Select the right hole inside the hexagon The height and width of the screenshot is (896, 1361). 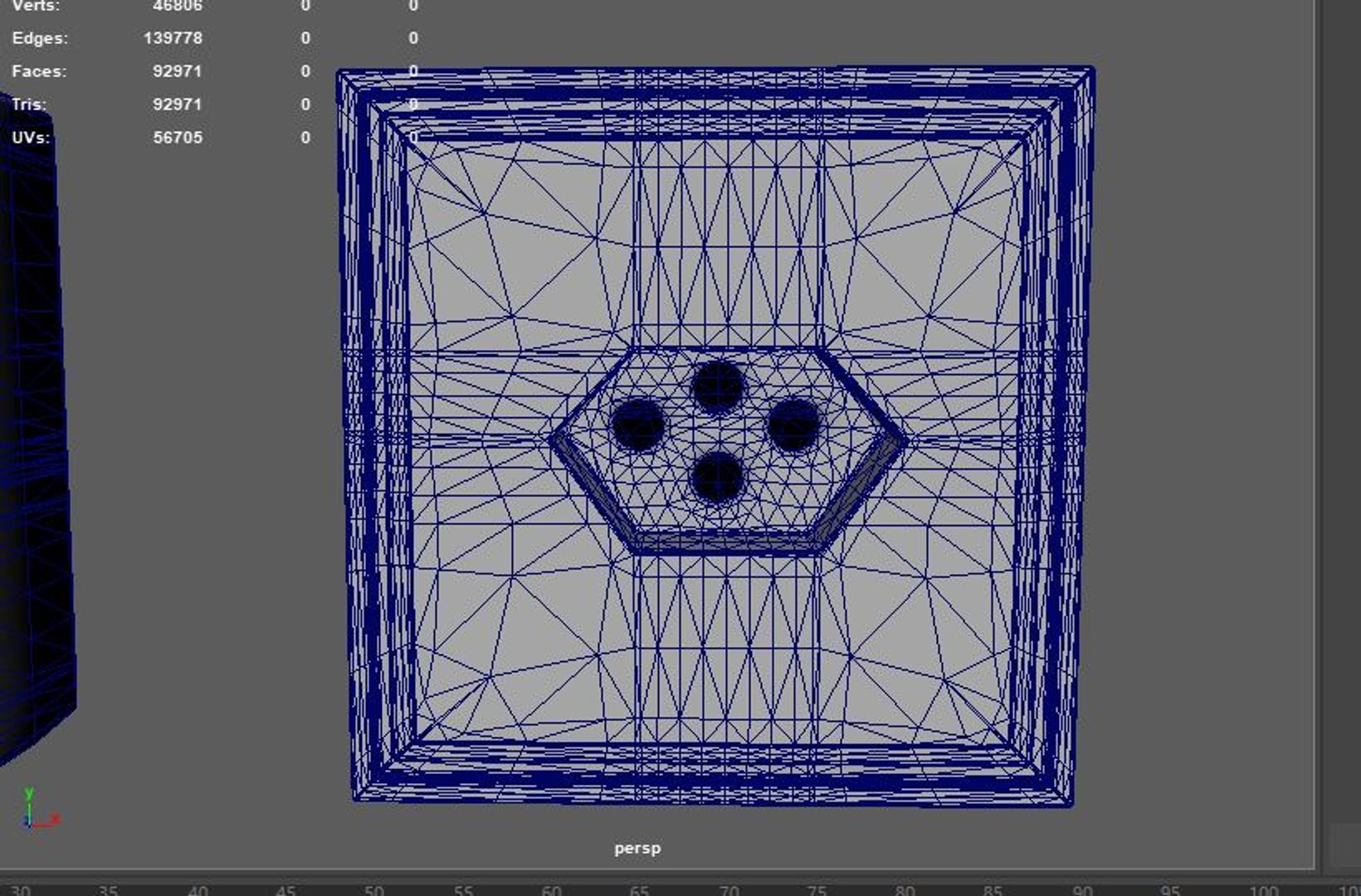tap(793, 426)
